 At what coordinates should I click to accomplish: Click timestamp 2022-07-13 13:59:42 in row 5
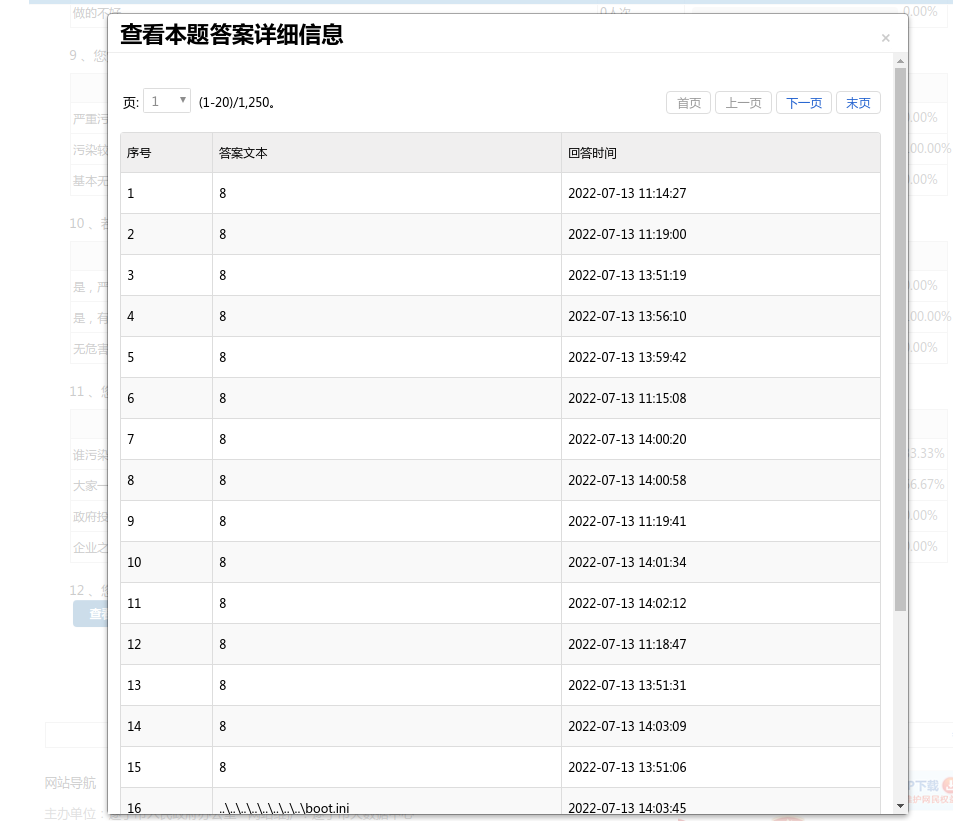pos(627,357)
